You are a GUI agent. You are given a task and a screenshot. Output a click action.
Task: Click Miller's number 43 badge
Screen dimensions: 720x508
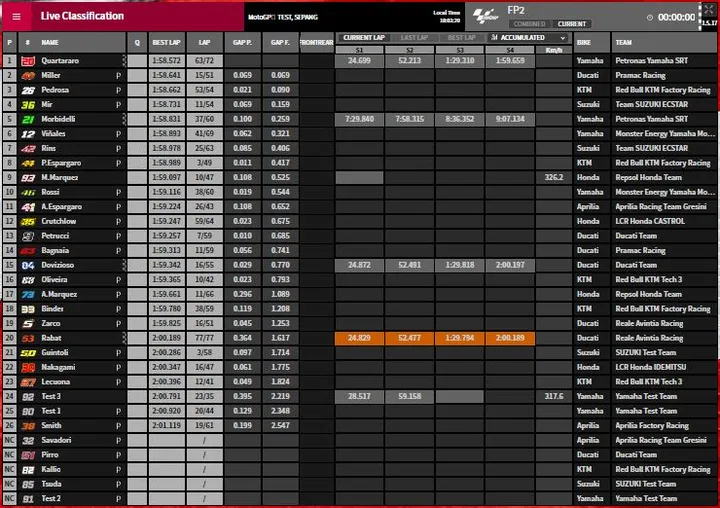28,75
